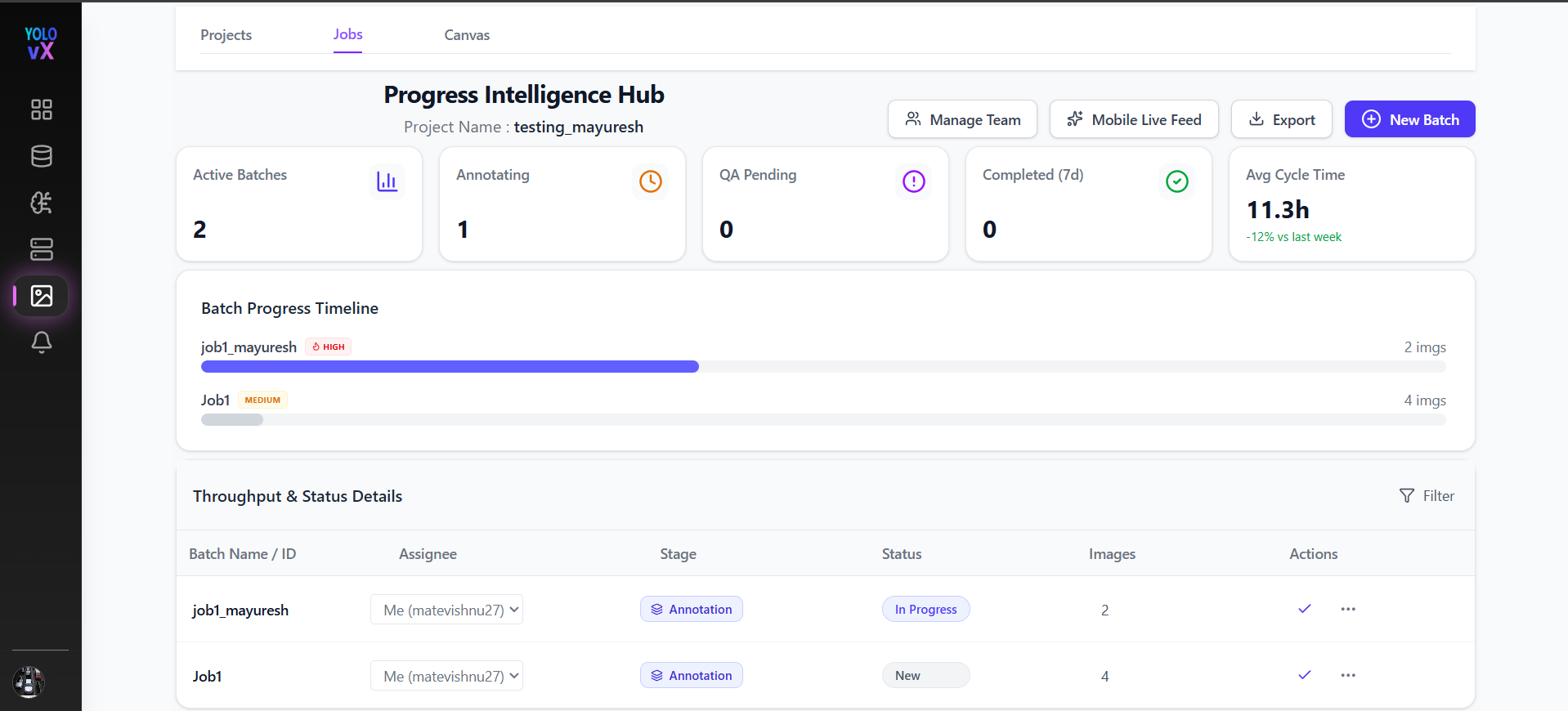Screen dimensions: 1568x711
Task: Click the sparkle icon in Mobile Live Feed
Action: coord(1075,119)
